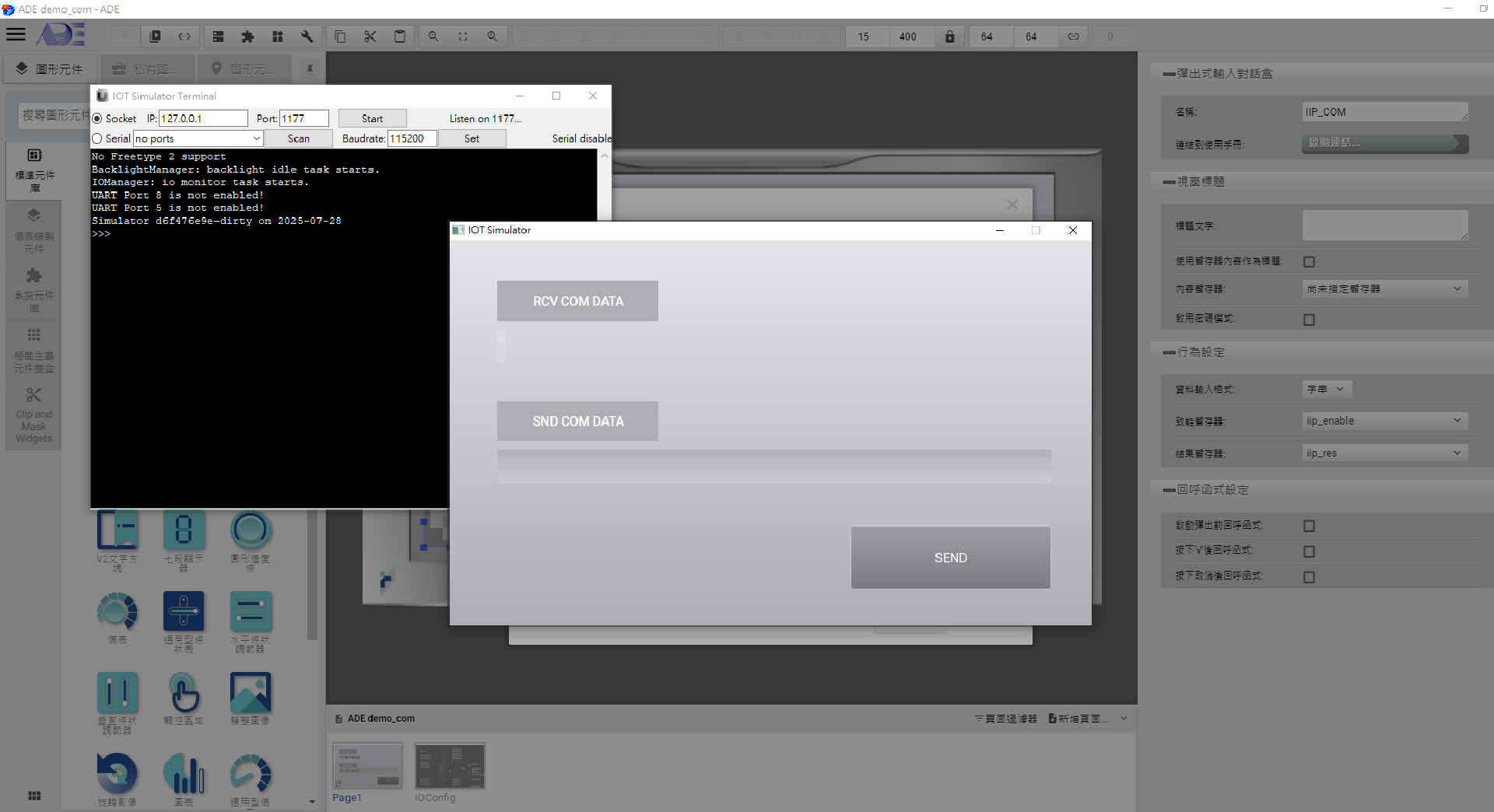Click the zoom in magnifier icon

[x=492, y=37]
